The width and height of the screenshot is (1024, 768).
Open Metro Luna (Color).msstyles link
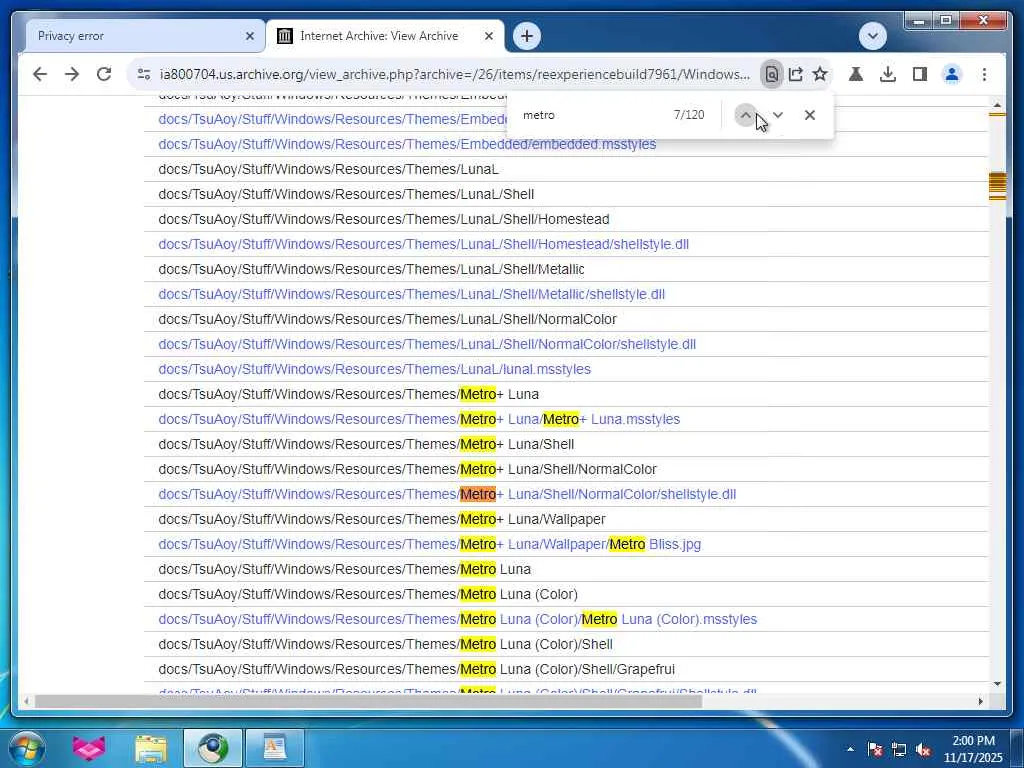[x=457, y=619]
